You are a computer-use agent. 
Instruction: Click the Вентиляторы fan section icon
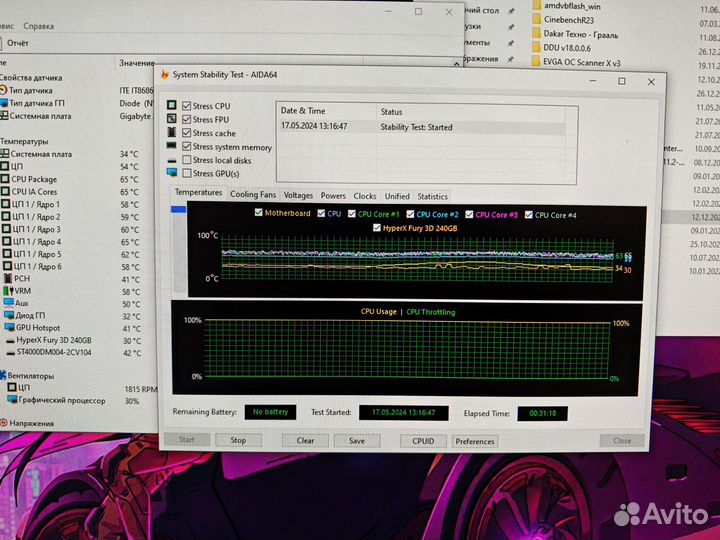pos(3,375)
